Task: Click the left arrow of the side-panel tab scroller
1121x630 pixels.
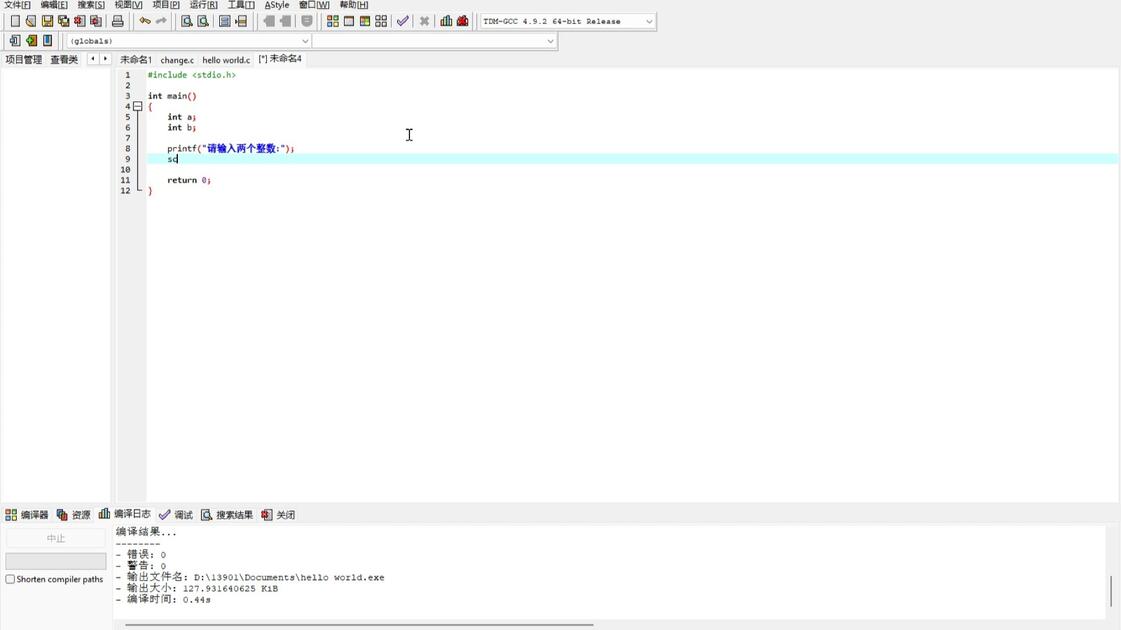Action: (93, 59)
